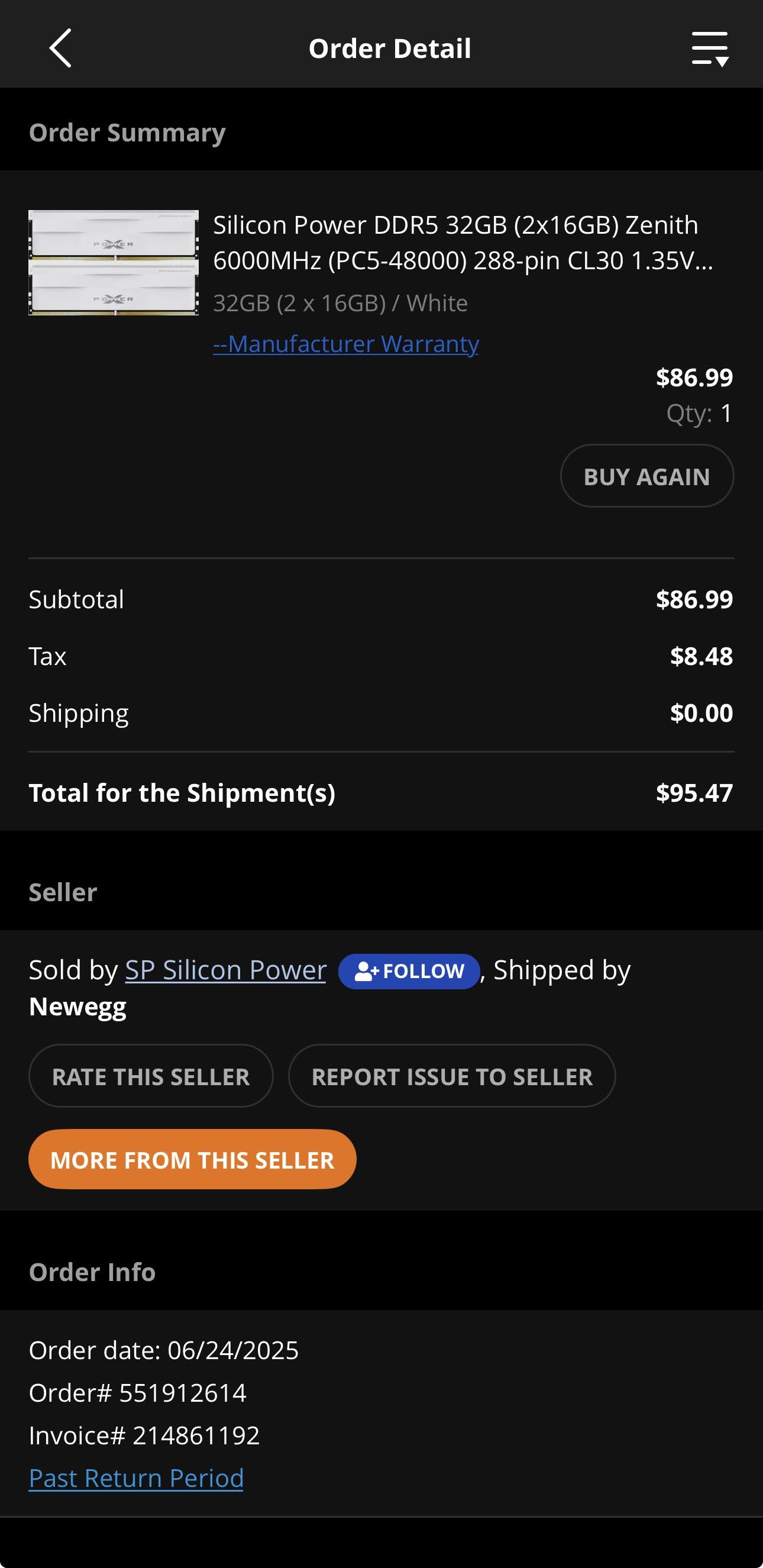
Task: Visit the SP Silicon Power seller link
Action: [226, 970]
